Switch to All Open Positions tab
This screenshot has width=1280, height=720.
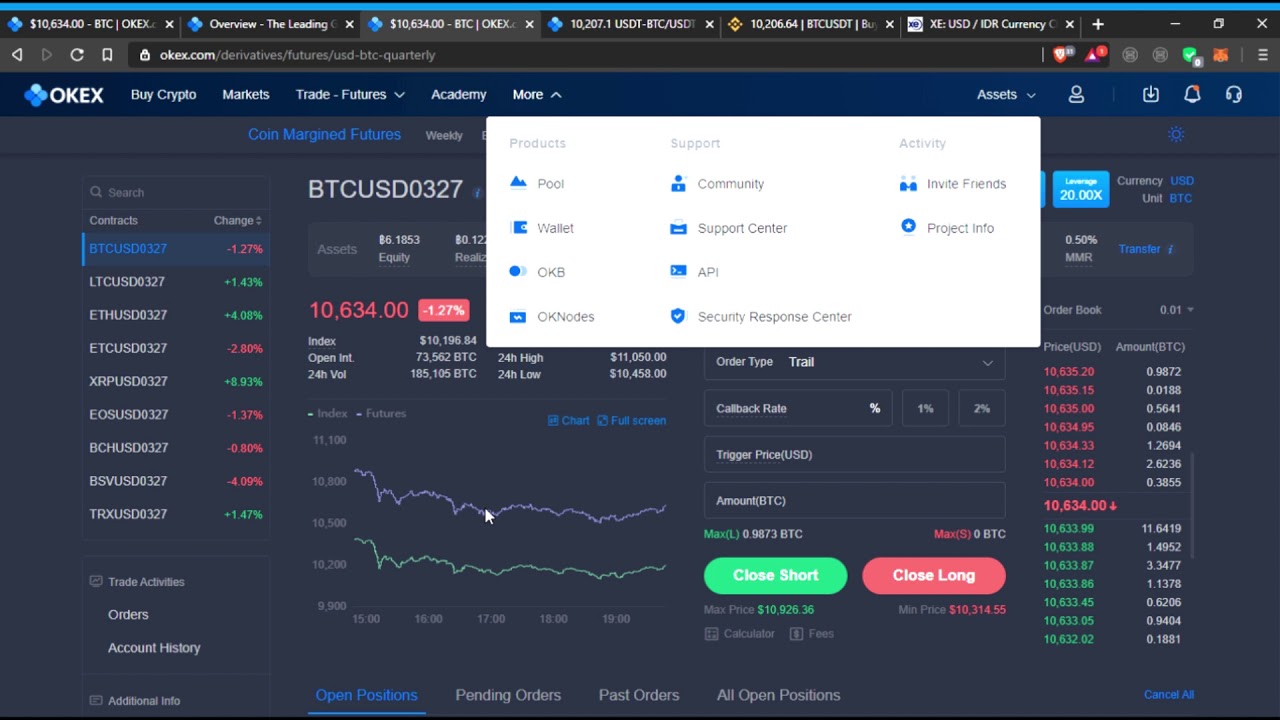(x=778, y=695)
